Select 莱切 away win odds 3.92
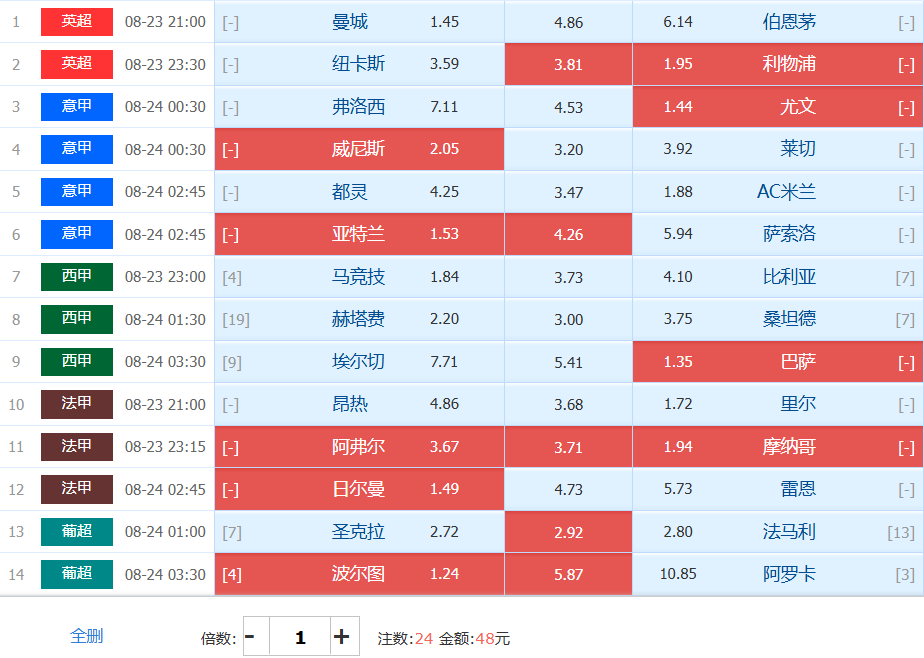The width and height of the screenshot is (924, 658). [x=778, y=149]
